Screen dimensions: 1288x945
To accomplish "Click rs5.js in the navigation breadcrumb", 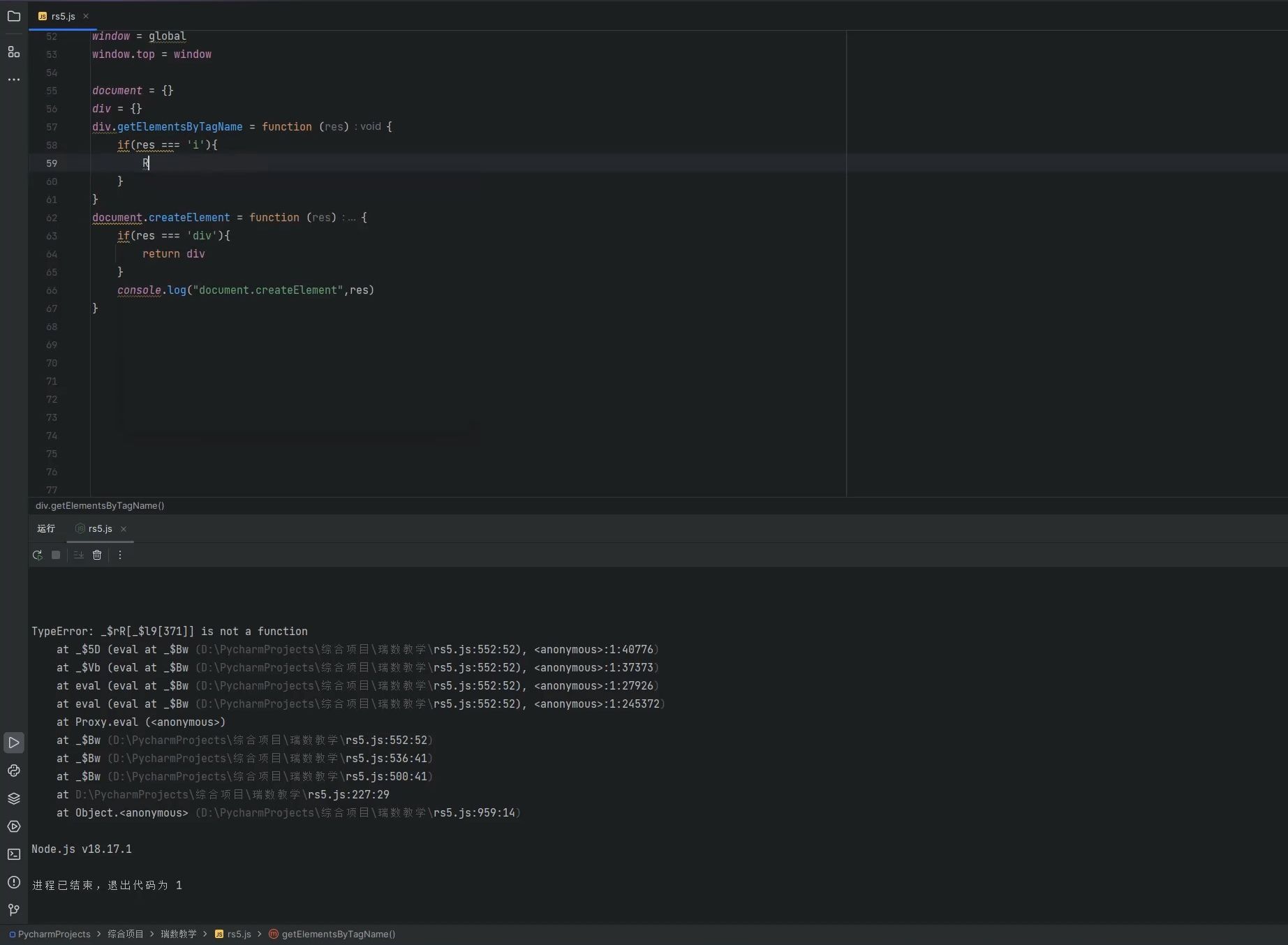I will click(233, 935).
